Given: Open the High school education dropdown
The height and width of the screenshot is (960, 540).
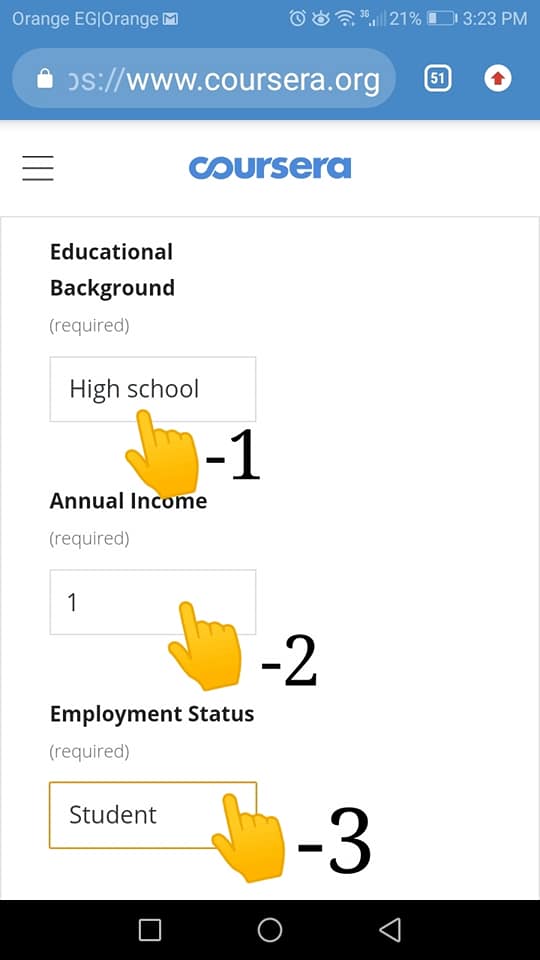Looking at the screenshot, I should (152, 389).
